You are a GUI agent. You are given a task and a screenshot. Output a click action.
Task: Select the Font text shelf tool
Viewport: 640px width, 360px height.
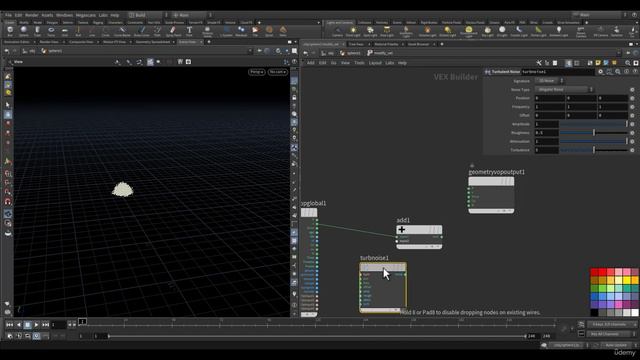point(189,31)
